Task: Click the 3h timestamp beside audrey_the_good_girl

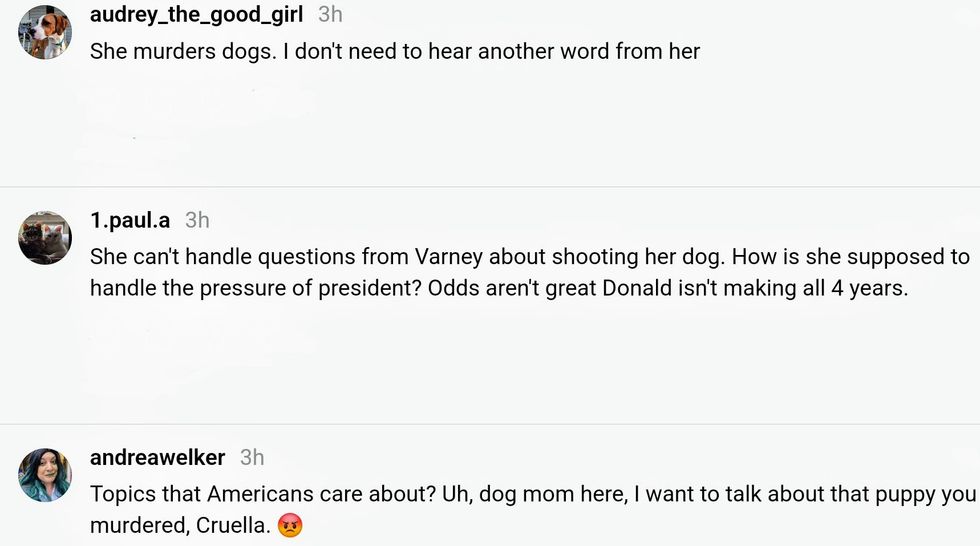Action: 330,14
